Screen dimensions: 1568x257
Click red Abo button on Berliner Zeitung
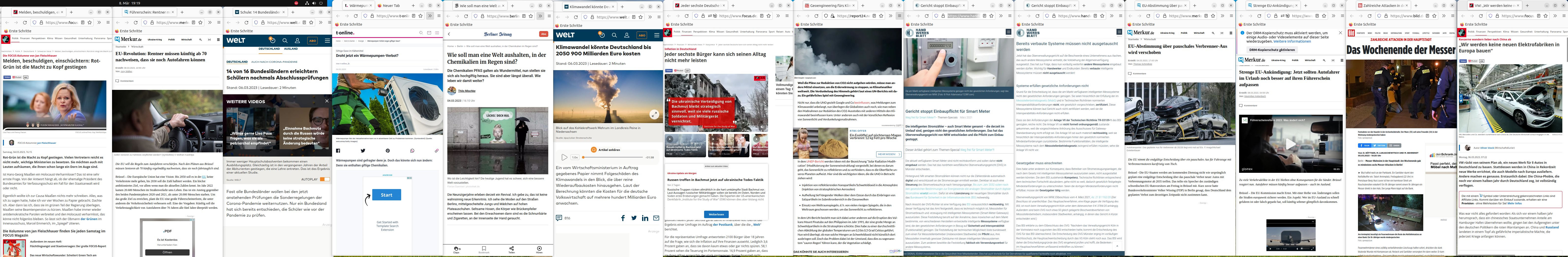click(x=544, y=34)
